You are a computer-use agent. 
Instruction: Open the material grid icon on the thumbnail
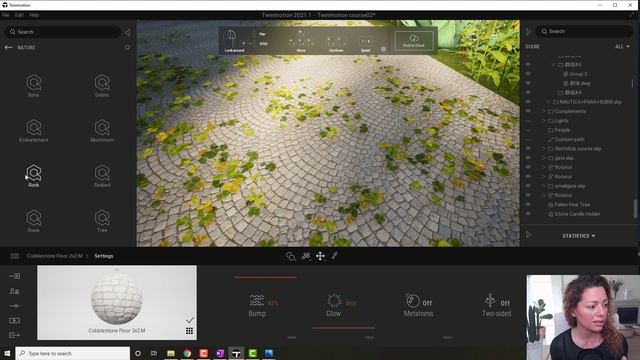tap(189, 331)
